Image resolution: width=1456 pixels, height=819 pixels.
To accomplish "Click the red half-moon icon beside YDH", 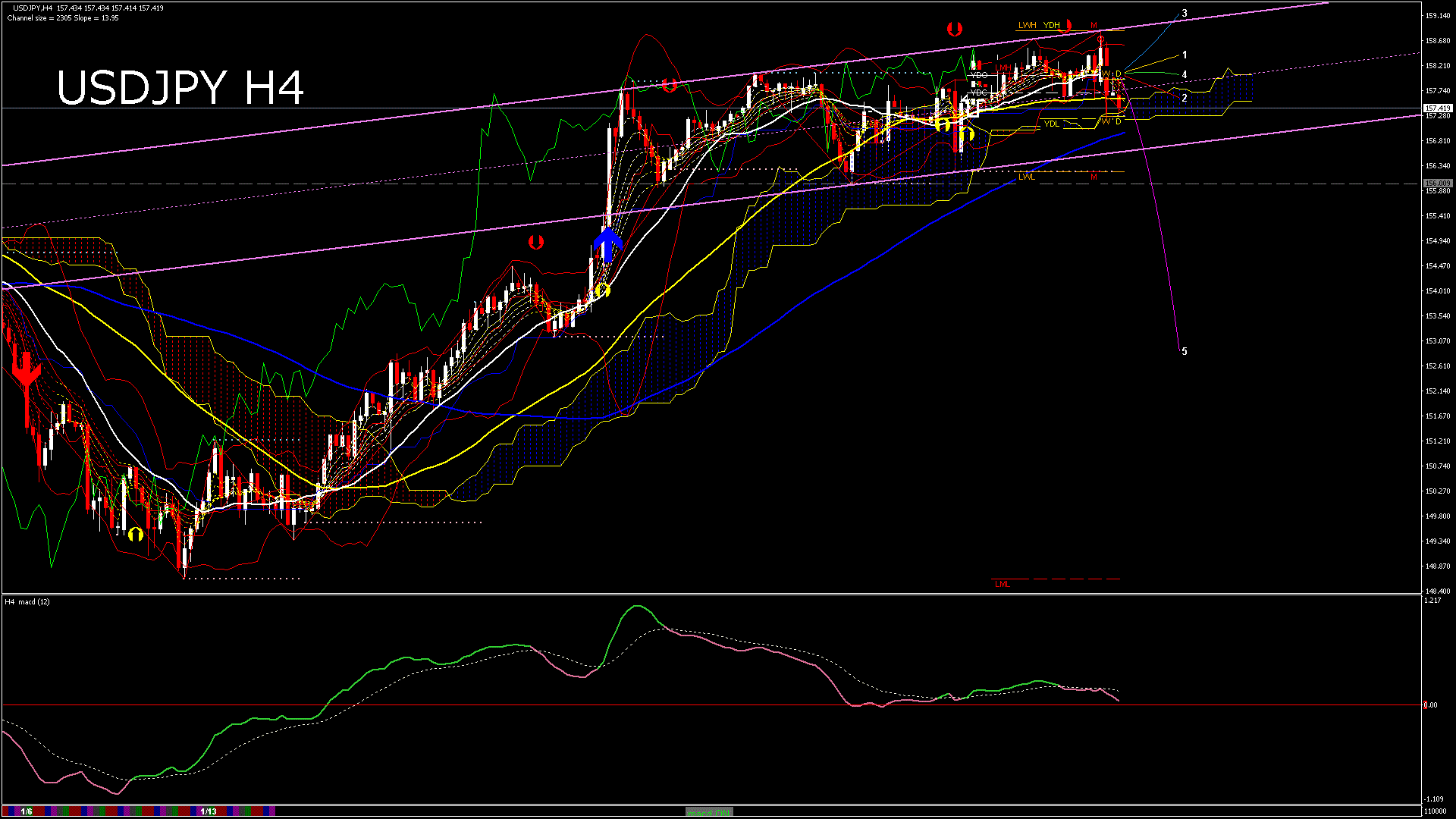I will coord(1069,25).
